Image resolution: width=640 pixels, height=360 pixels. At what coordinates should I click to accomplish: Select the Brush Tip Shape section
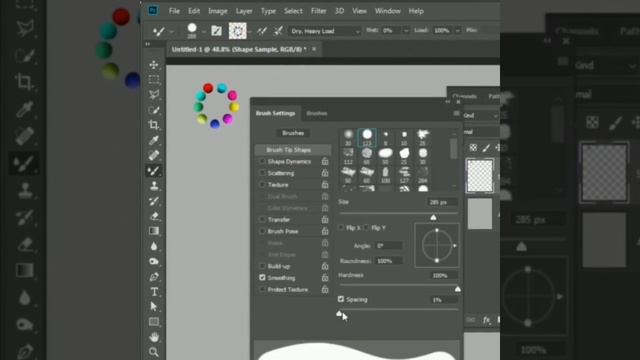coord(293,150)
